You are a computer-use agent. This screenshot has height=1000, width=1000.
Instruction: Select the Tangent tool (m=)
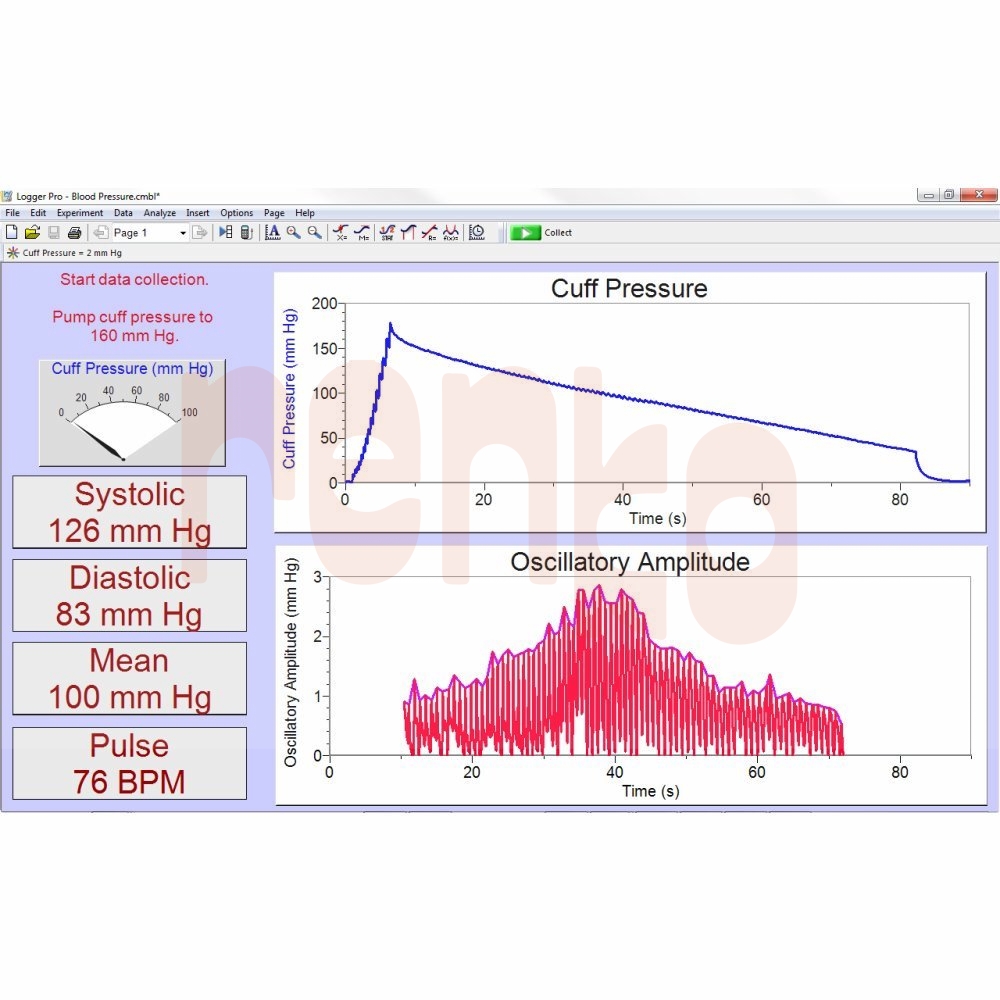363,233
